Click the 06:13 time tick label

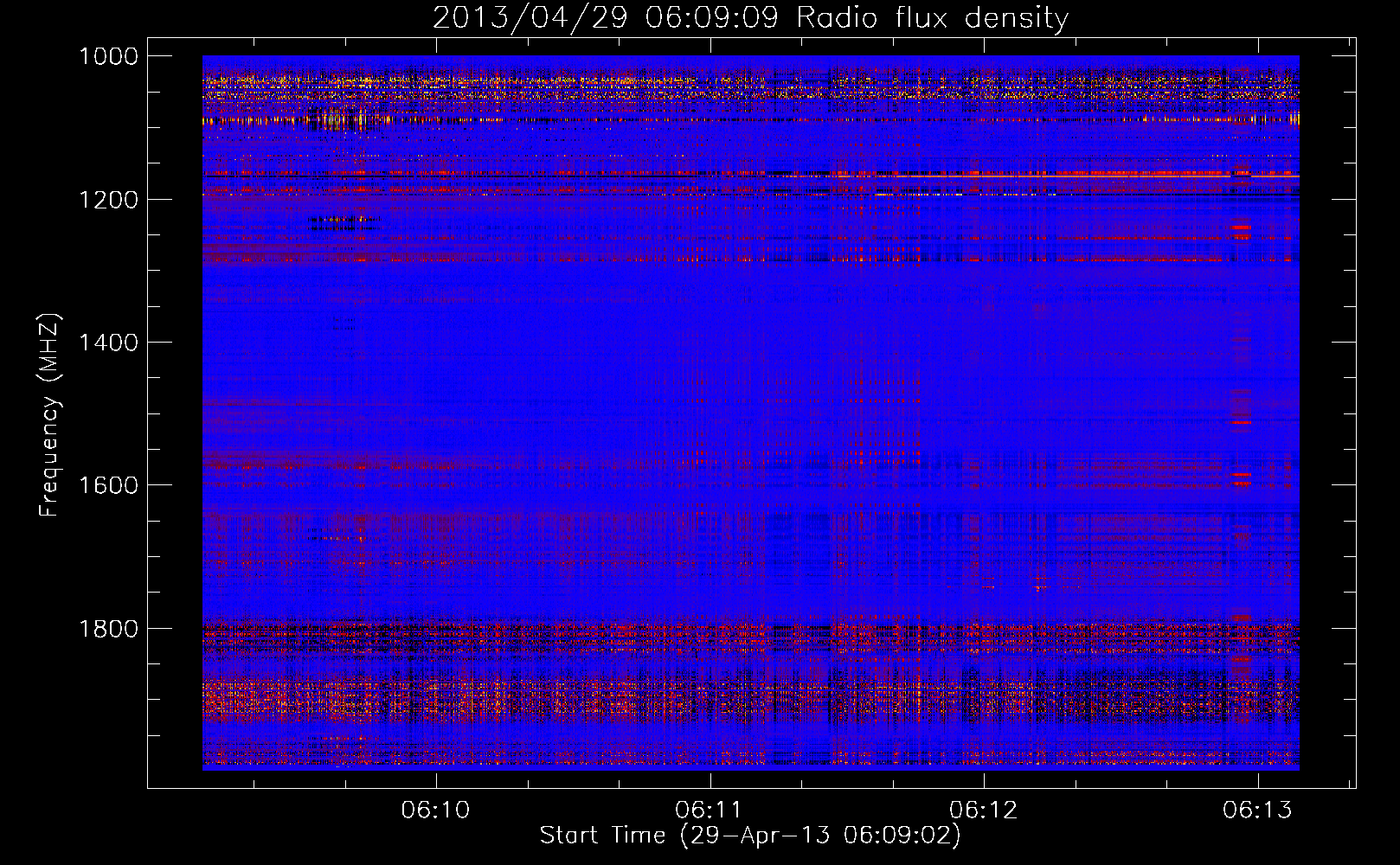tap(1257, 810)
